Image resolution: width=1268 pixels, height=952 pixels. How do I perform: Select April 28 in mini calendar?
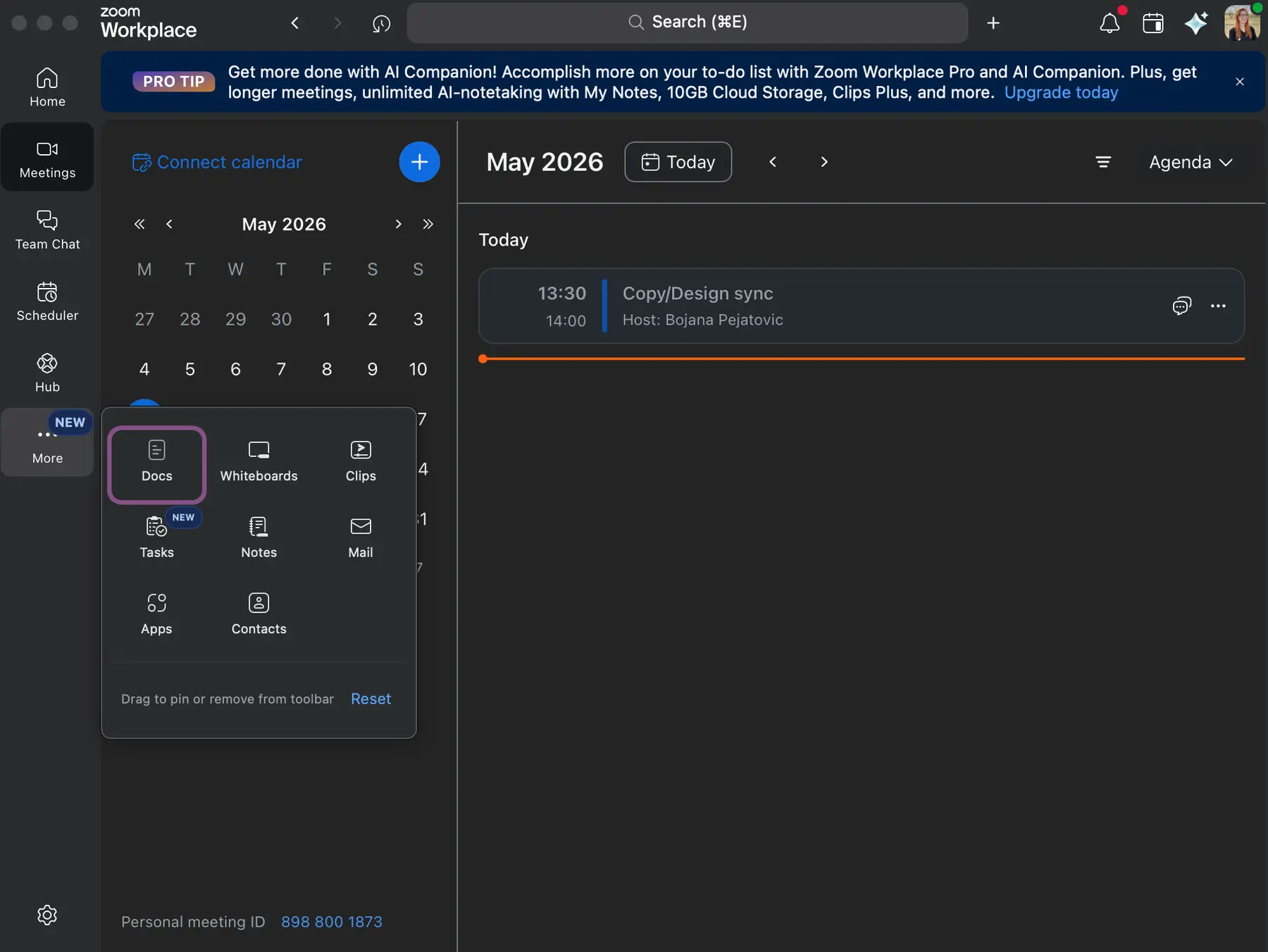pyautogui.click(x=189, y=319)
